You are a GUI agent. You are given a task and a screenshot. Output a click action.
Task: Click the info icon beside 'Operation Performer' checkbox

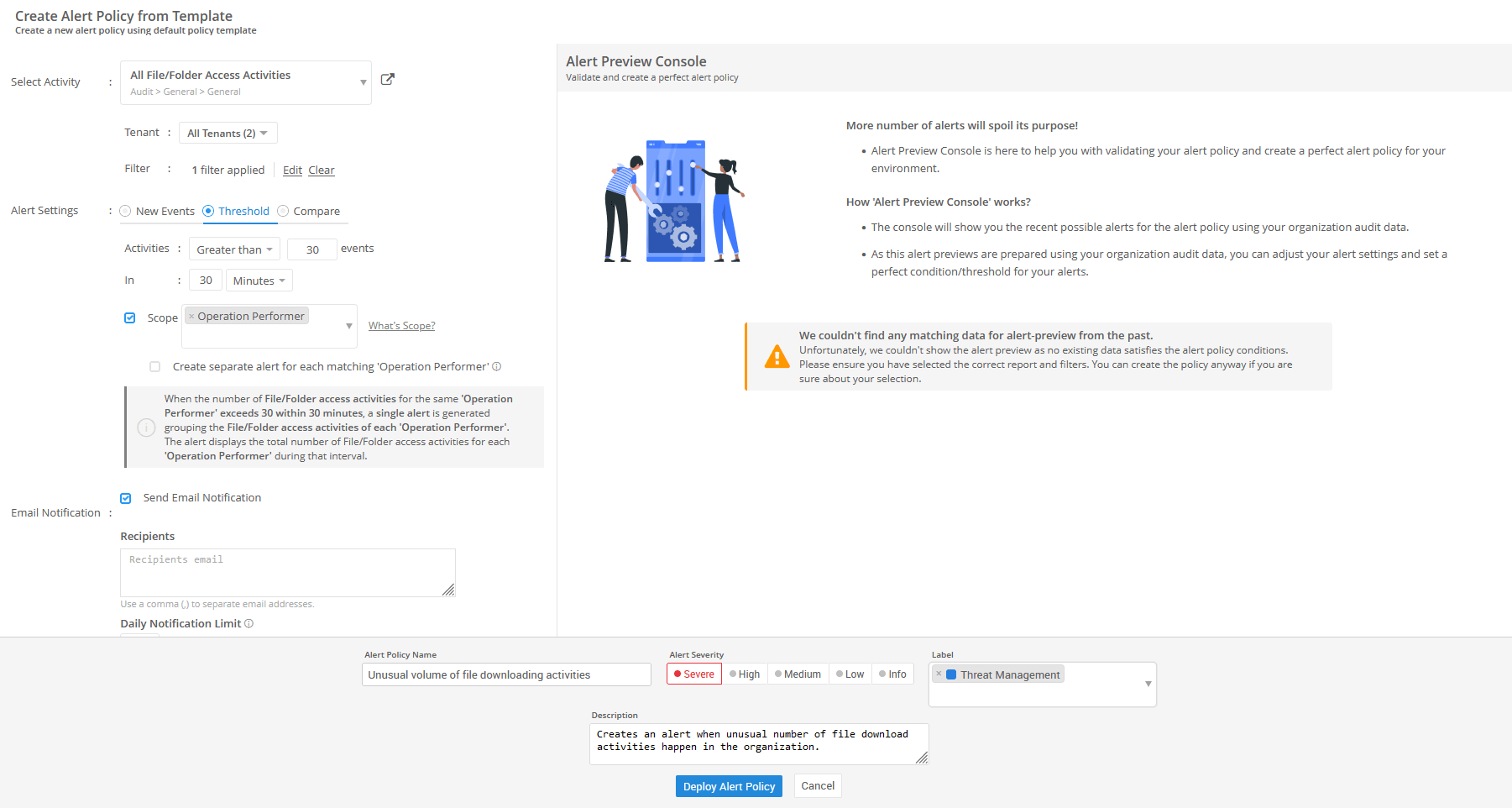pyautogui.click(x=497, y=366)
